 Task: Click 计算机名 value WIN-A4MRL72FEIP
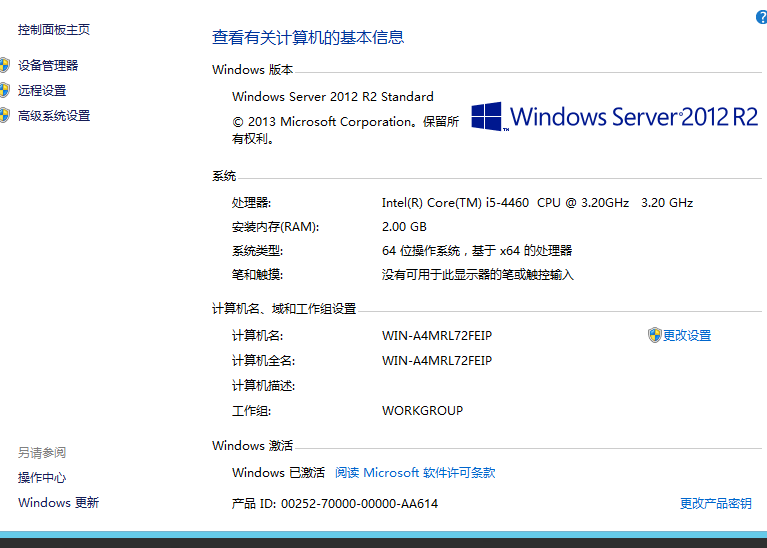(x=437, y=336)
